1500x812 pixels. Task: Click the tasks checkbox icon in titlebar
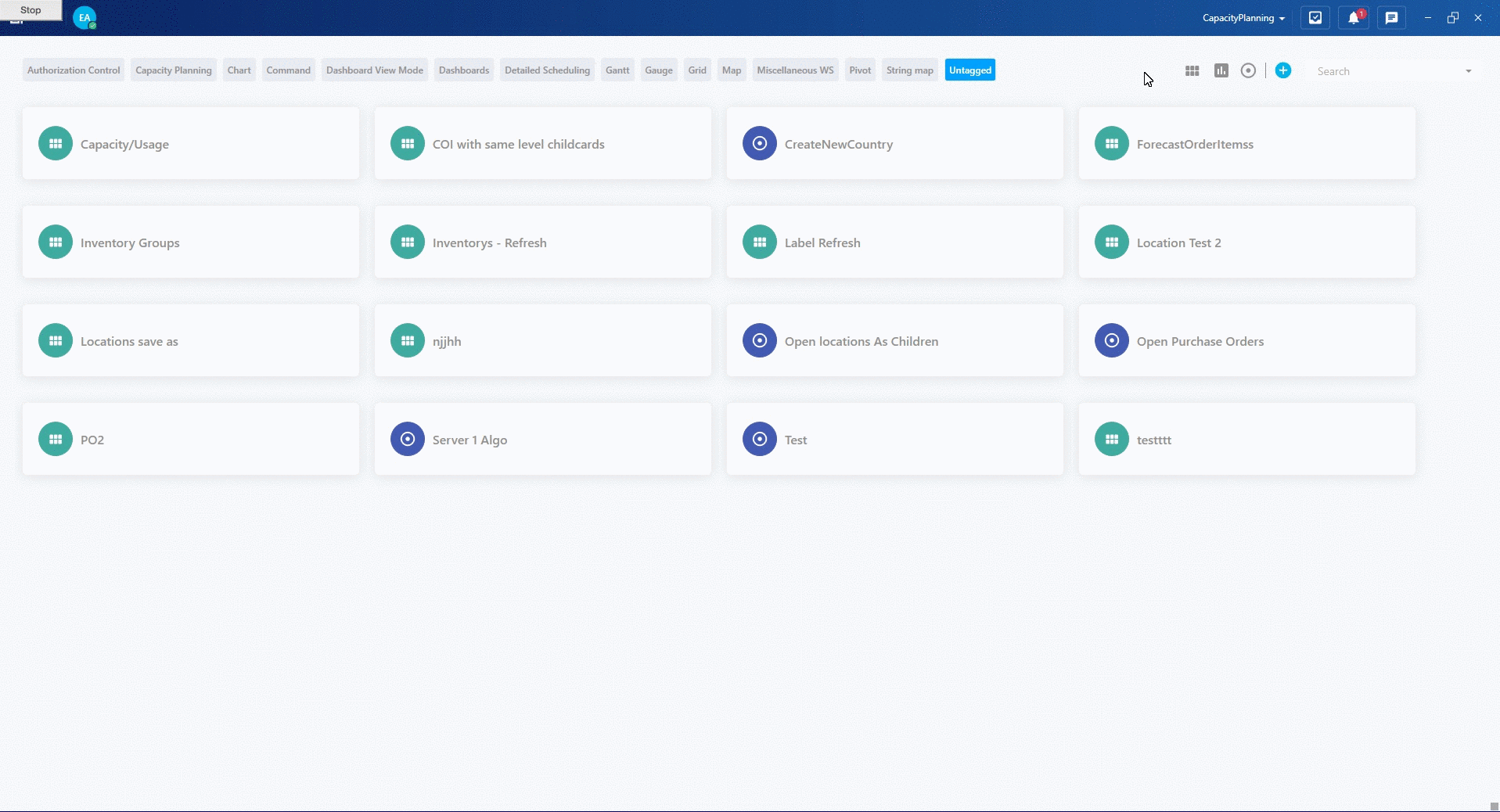tap(1315, 17)
